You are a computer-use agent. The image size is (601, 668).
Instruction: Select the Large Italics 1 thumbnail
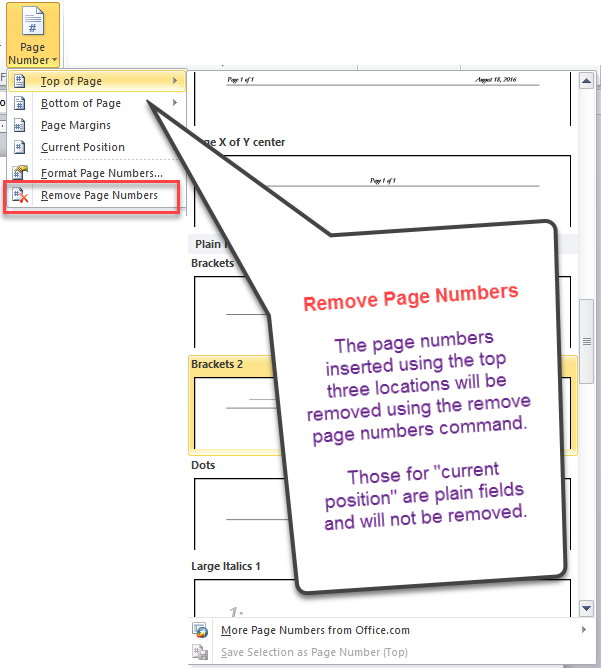(383, 597)
